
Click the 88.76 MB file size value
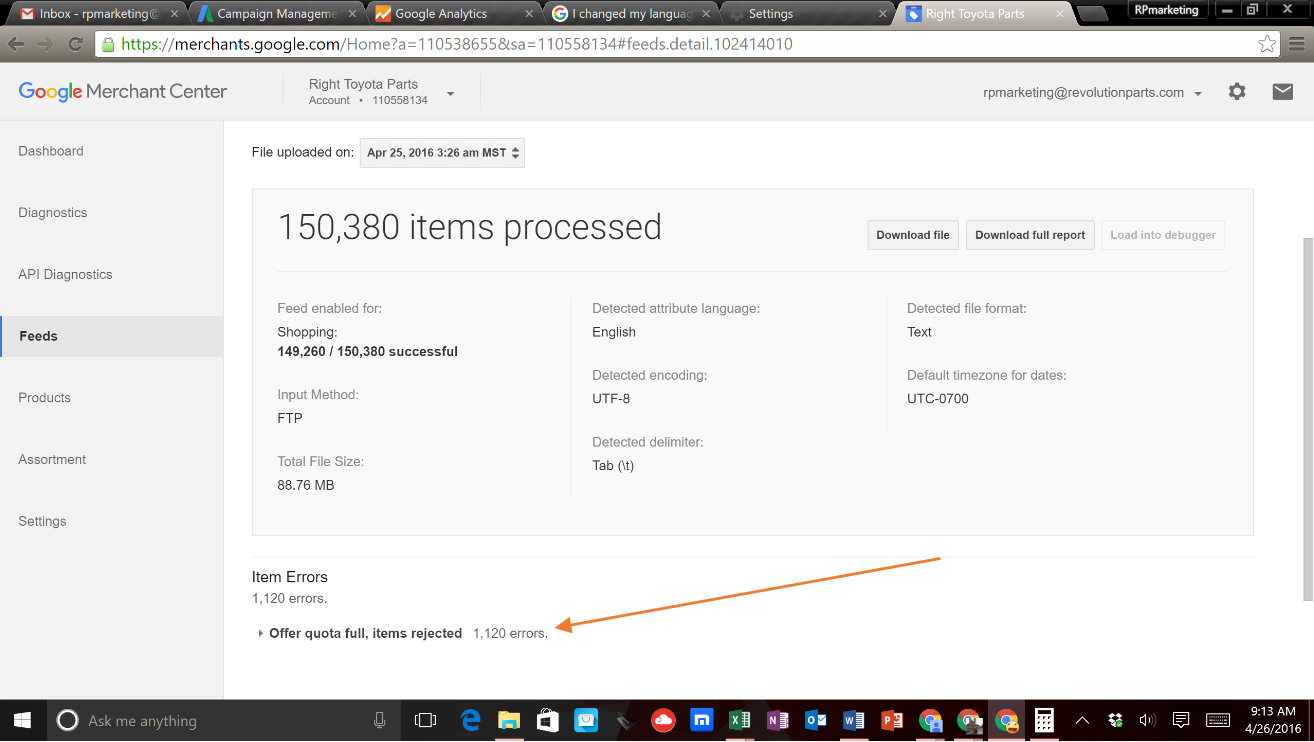(306, 485)
